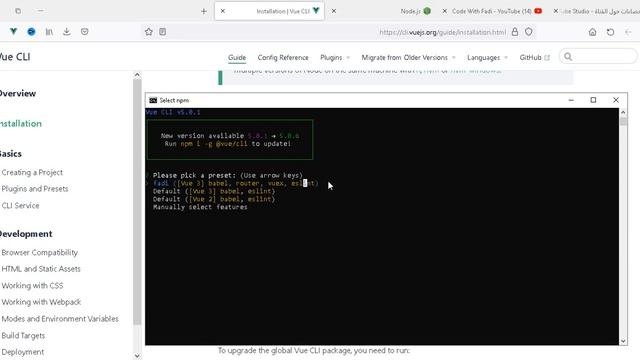Open a new browser tab with plus icon
Viewport: 640px width, 360px height.
(204, 11)
